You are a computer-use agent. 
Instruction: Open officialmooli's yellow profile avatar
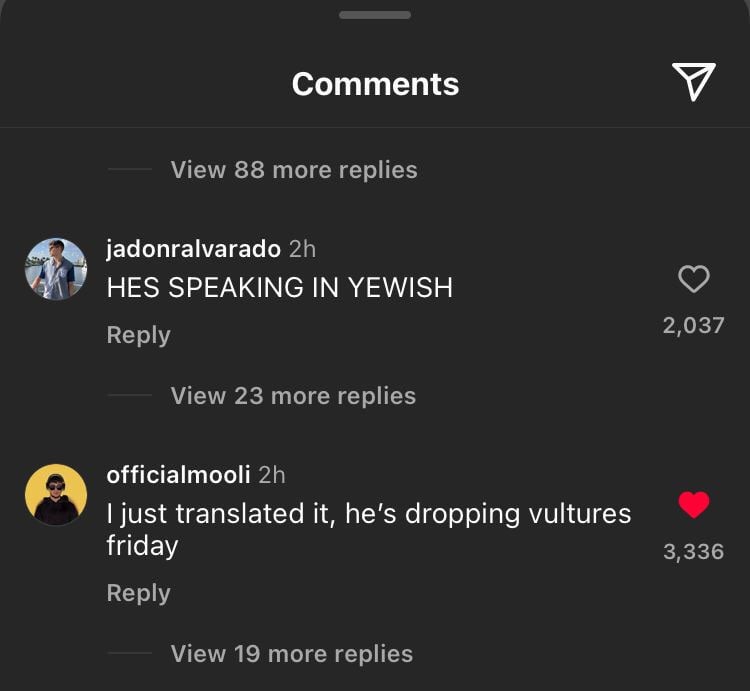click(55, 495)
